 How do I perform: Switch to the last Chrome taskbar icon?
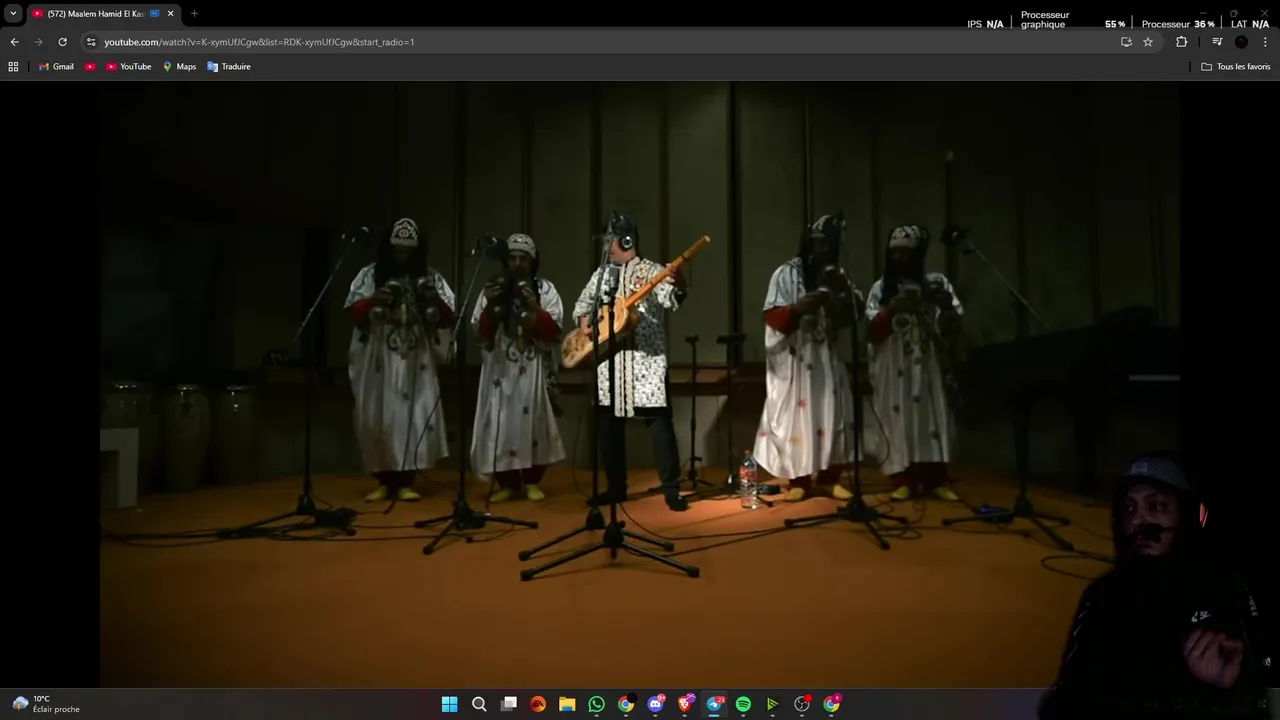(x=832, y=704)
